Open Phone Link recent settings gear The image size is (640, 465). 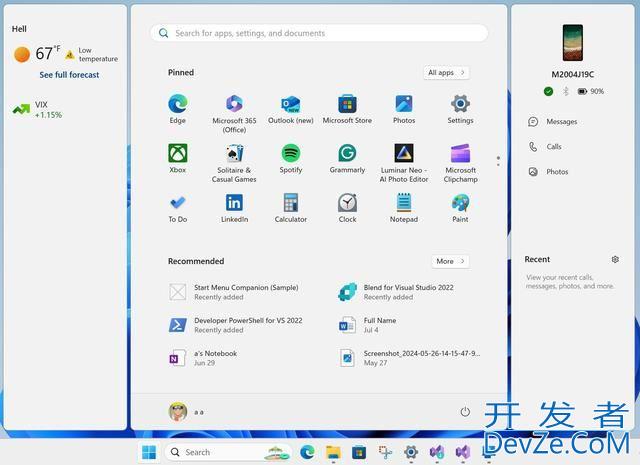[x=615, y=259]
